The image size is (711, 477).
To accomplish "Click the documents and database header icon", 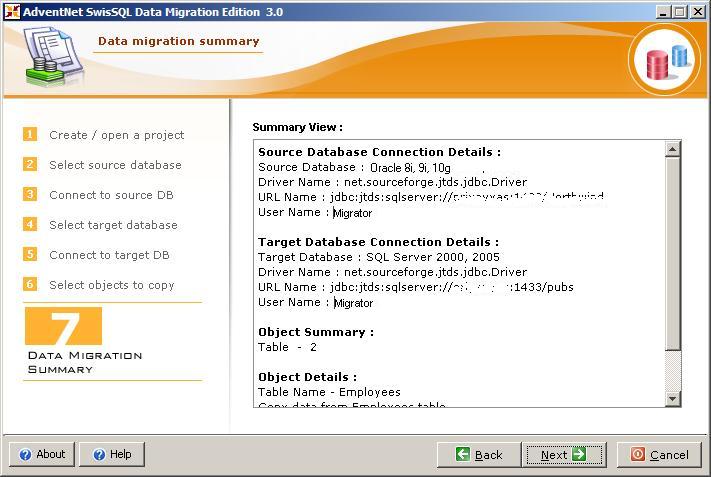I will [x=53, y=56].
